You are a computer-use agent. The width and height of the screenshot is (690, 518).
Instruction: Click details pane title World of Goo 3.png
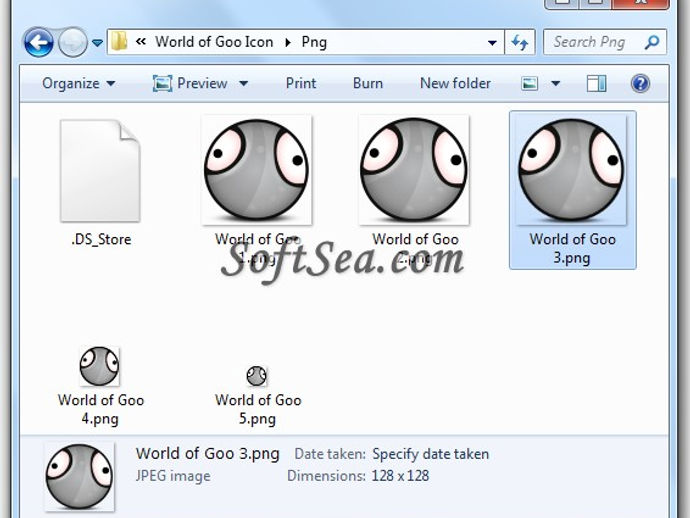point(208,453)
